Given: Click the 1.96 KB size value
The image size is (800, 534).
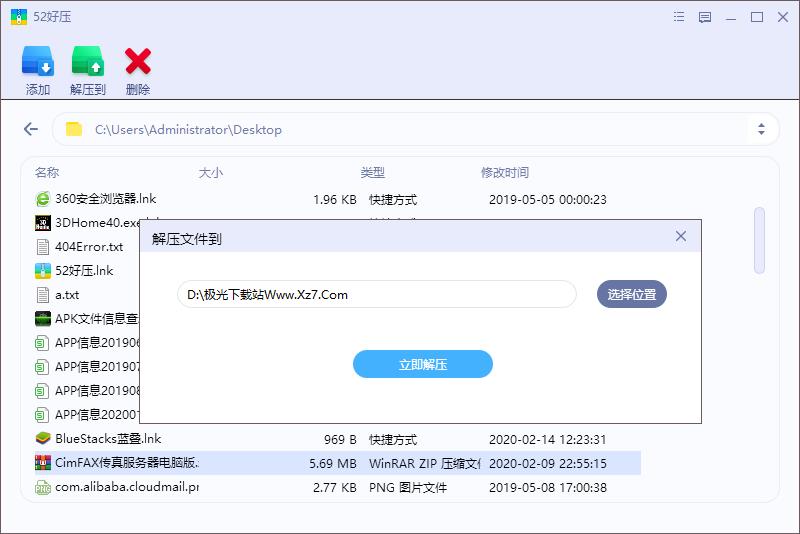Looking at the screenshot, I should click(x=335, y=199).
